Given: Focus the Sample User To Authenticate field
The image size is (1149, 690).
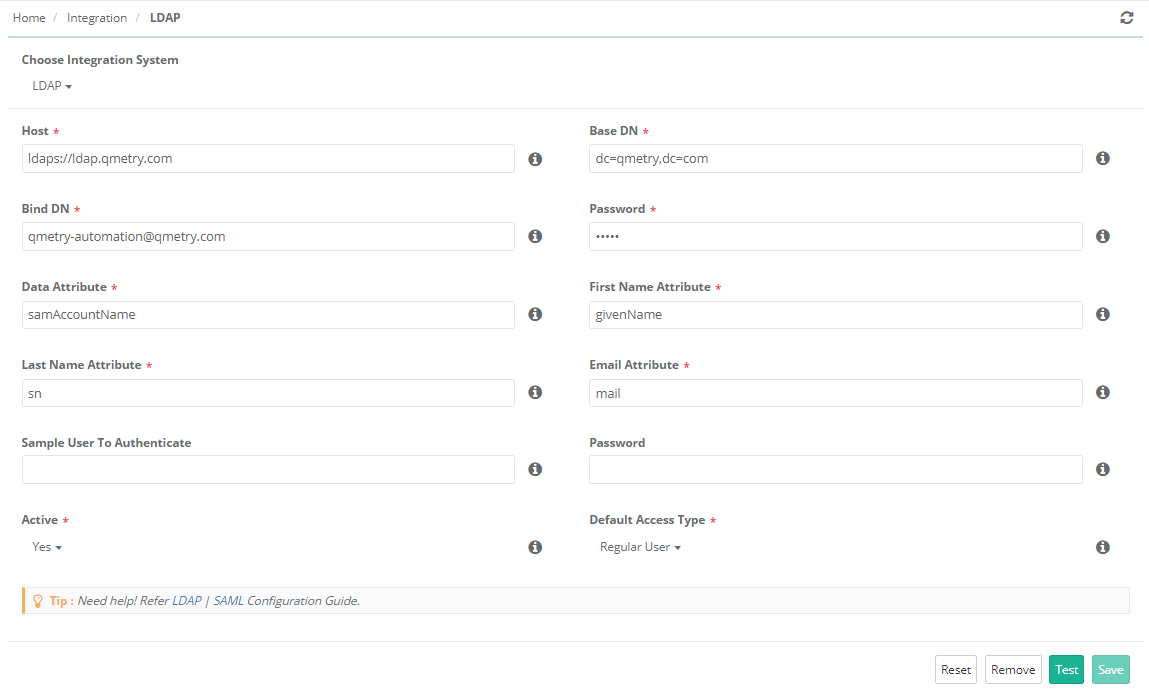Looking at the screenshot, I should (268, 470).
